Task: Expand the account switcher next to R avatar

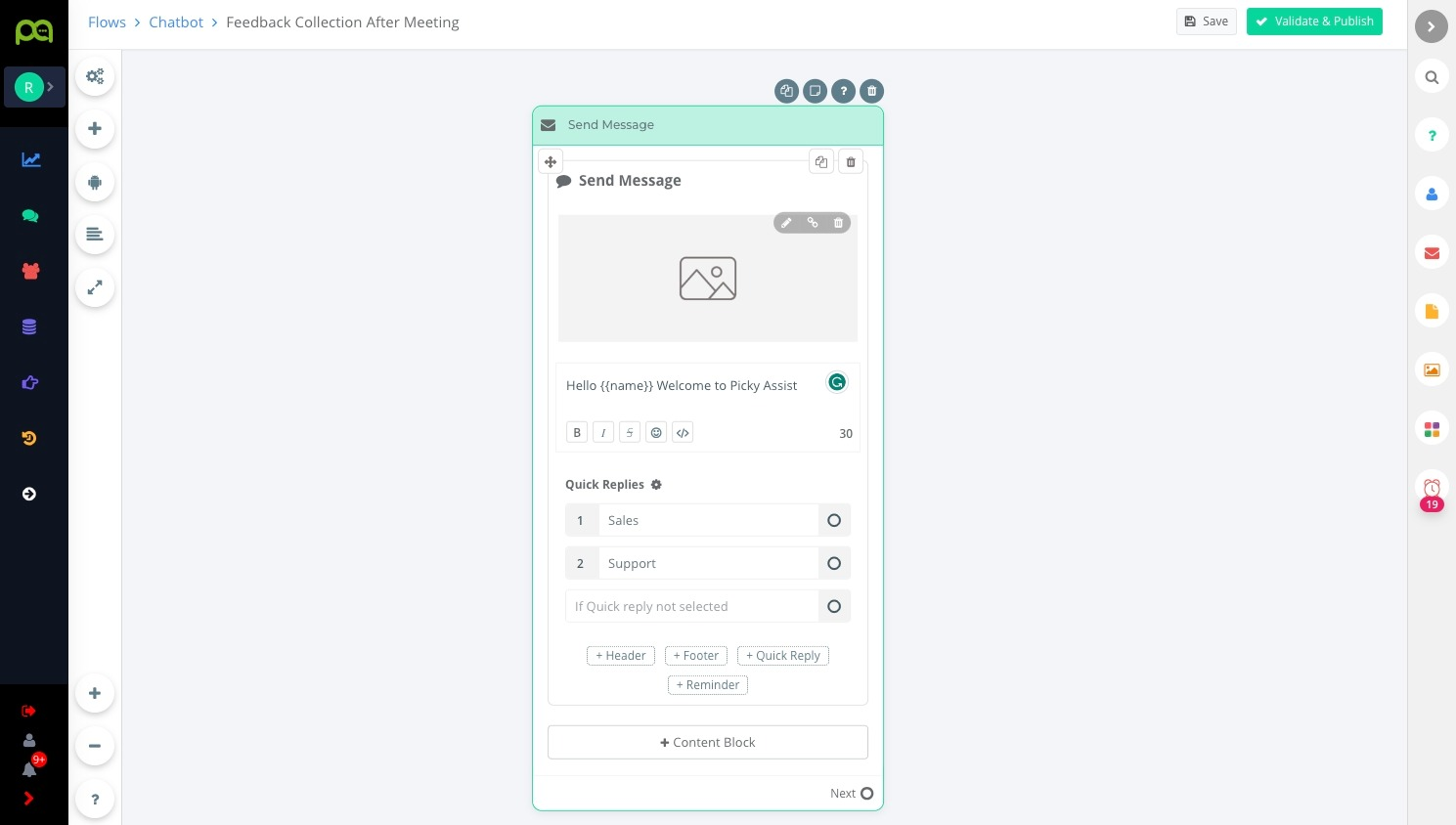Action: click(50, 87)
